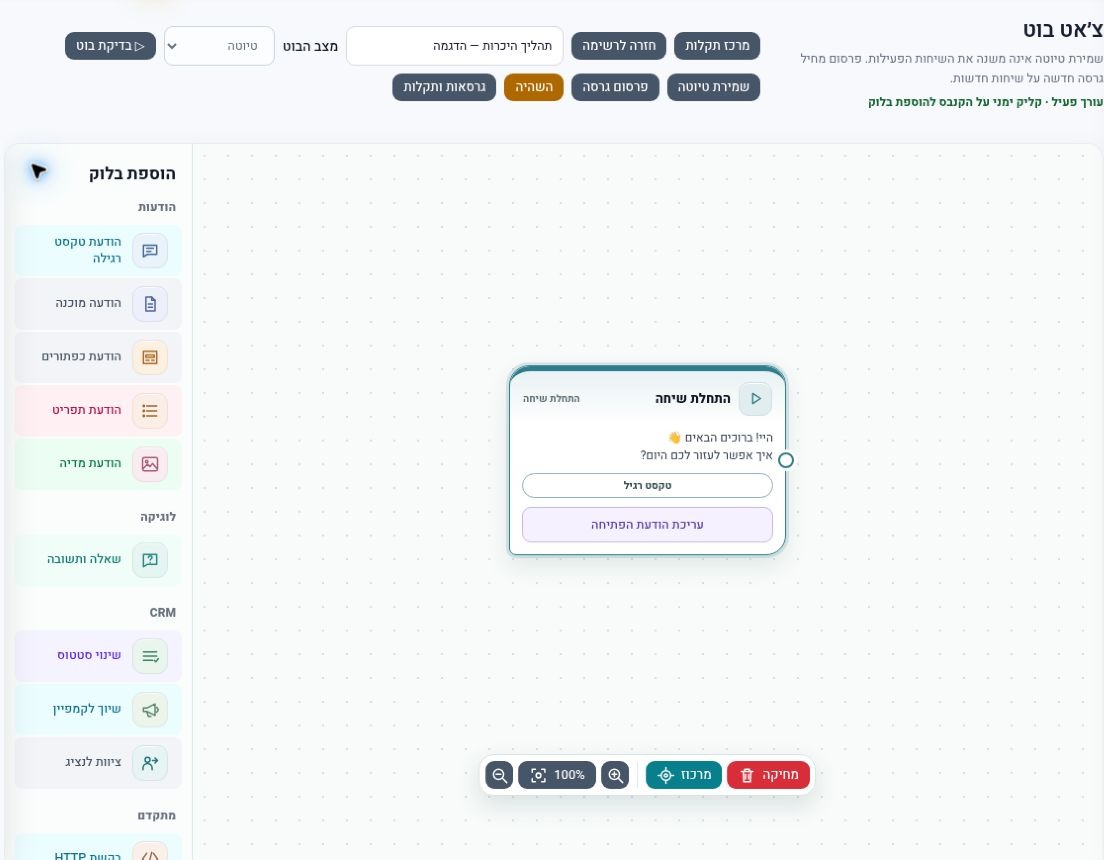Zoom out the canvas with minus magnifier

pyautogui.click(x=499, y=775)
